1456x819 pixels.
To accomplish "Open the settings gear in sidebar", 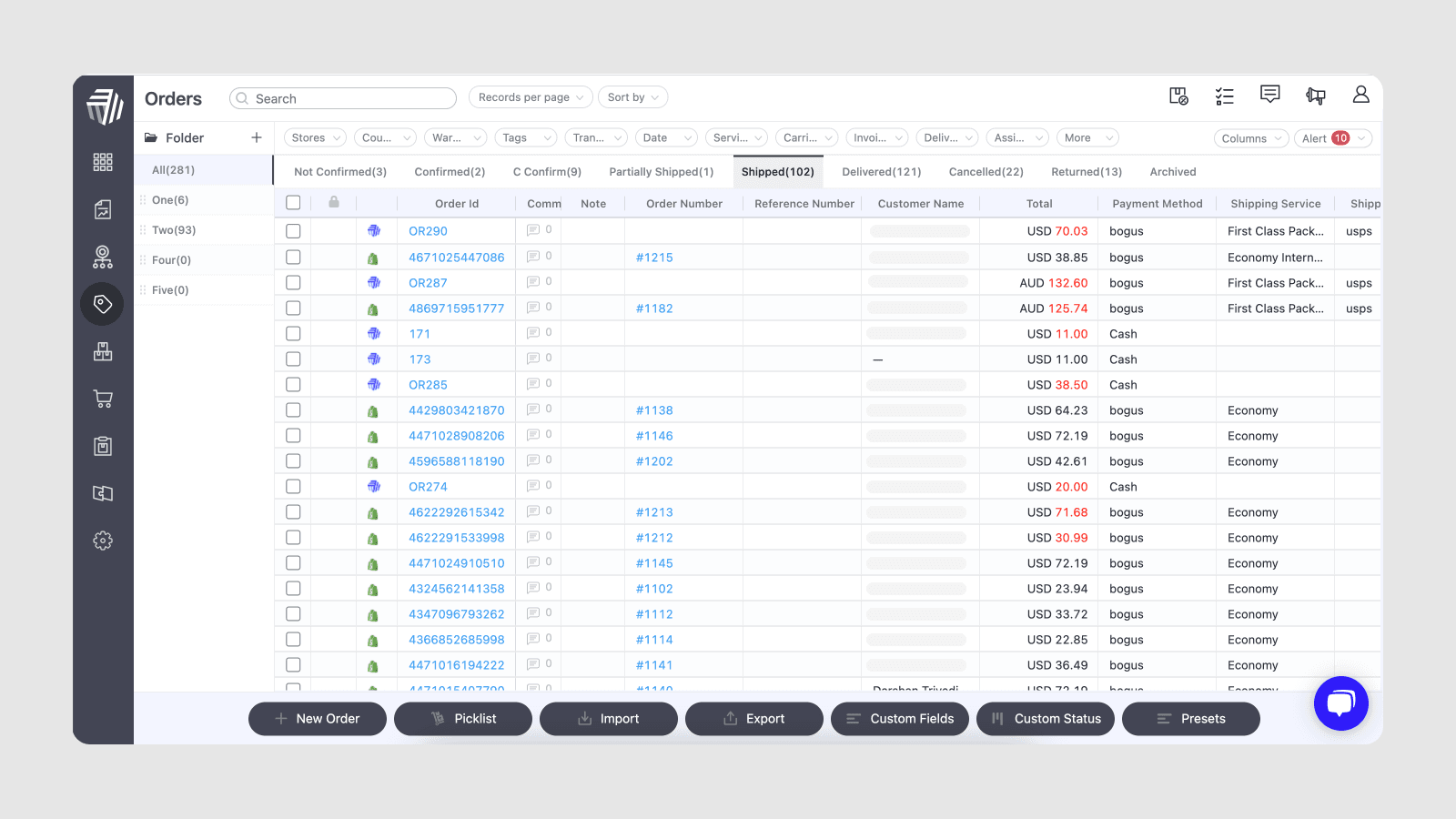I will [103, 541].
